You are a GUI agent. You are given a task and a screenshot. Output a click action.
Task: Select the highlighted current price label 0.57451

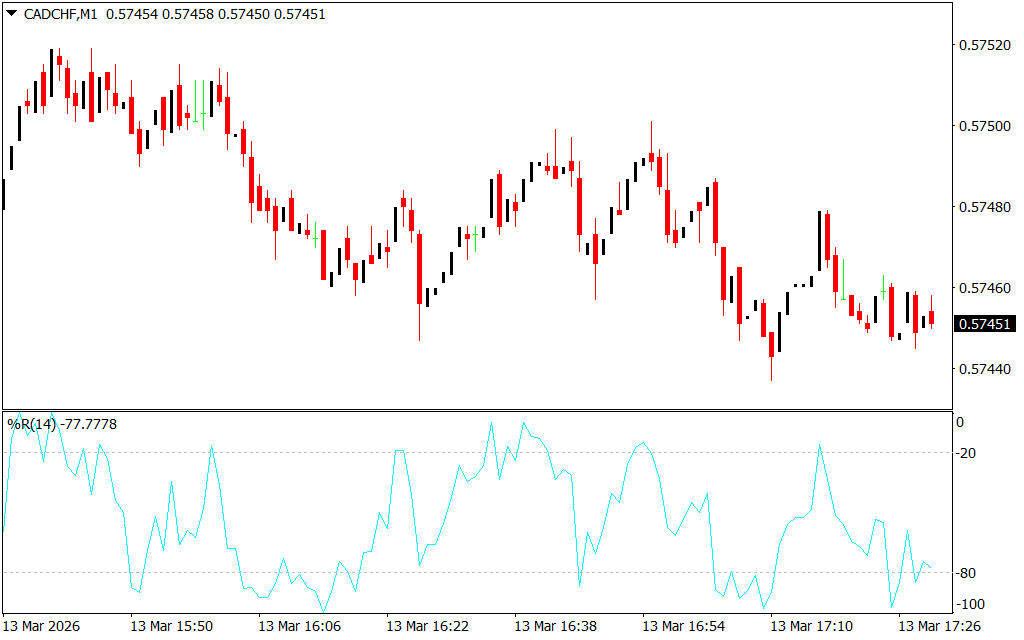[986, 324]
